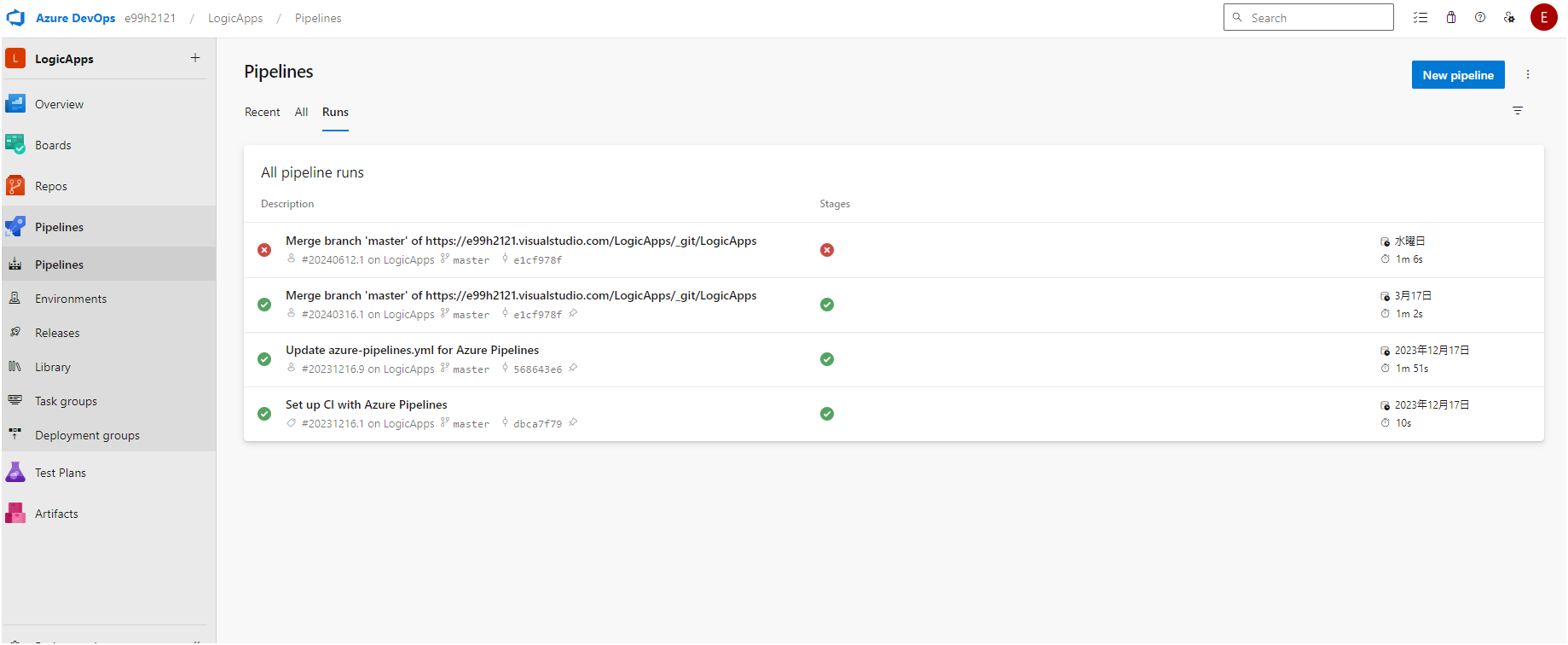Switch to the All tab
The height and width of the screenshot is (645, 1568).
click(x=301, y=112)
